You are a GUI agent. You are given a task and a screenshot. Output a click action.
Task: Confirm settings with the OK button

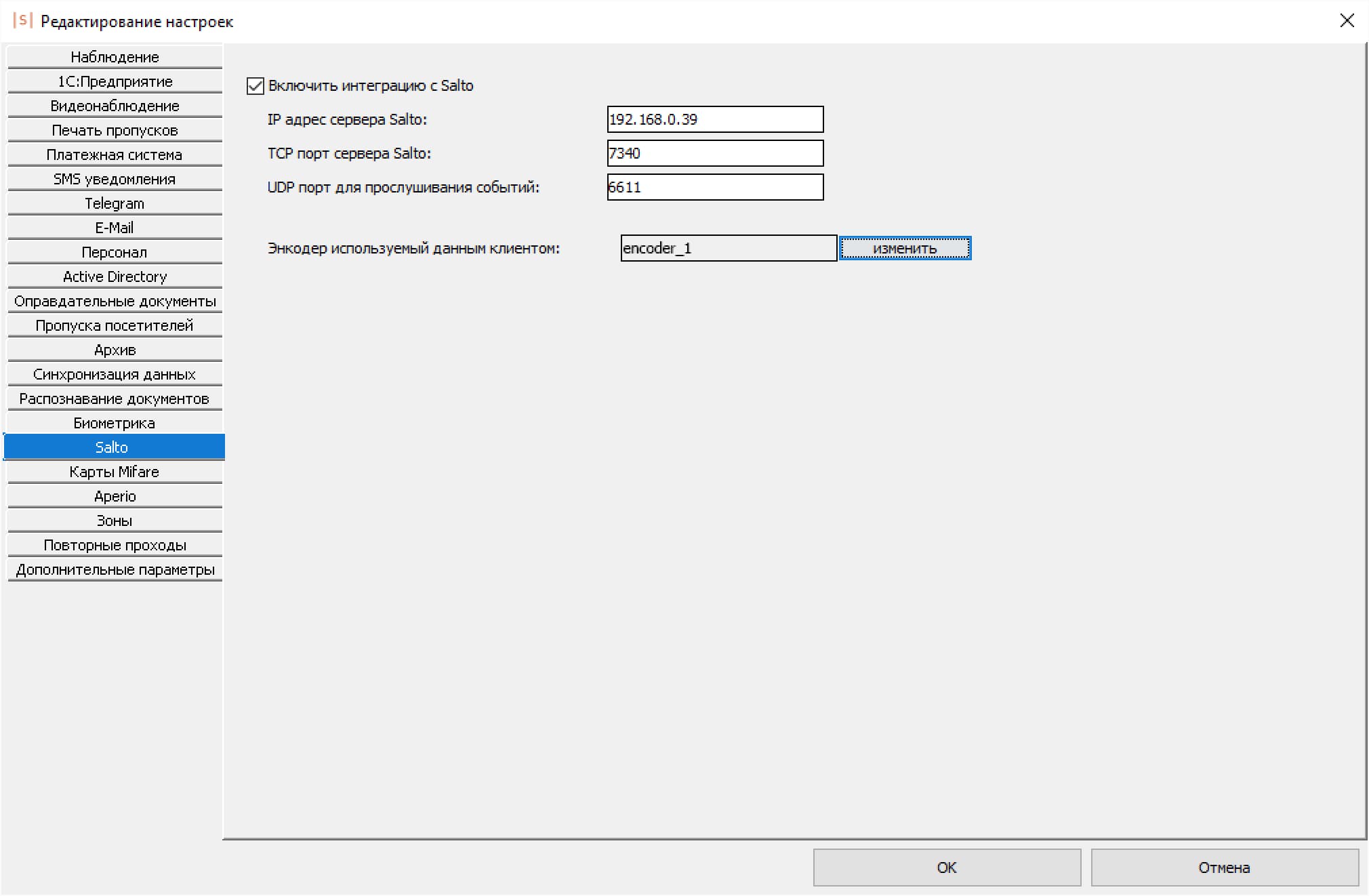946,868
